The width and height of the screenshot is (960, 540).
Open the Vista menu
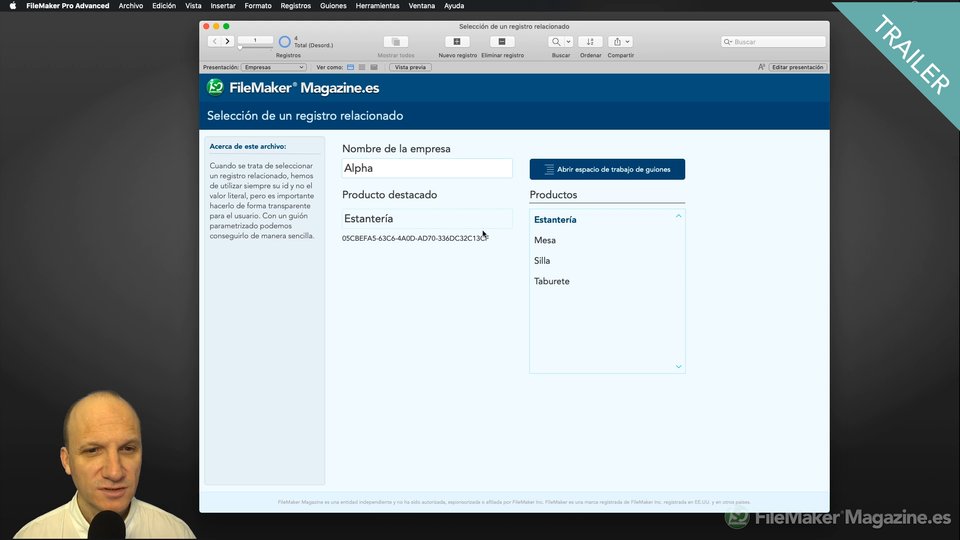tap(193, 6)
